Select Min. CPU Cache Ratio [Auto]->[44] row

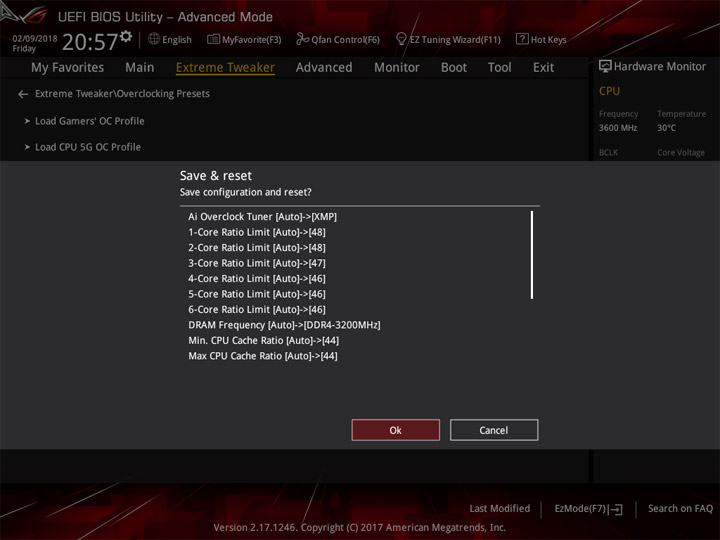click(264, 340)
